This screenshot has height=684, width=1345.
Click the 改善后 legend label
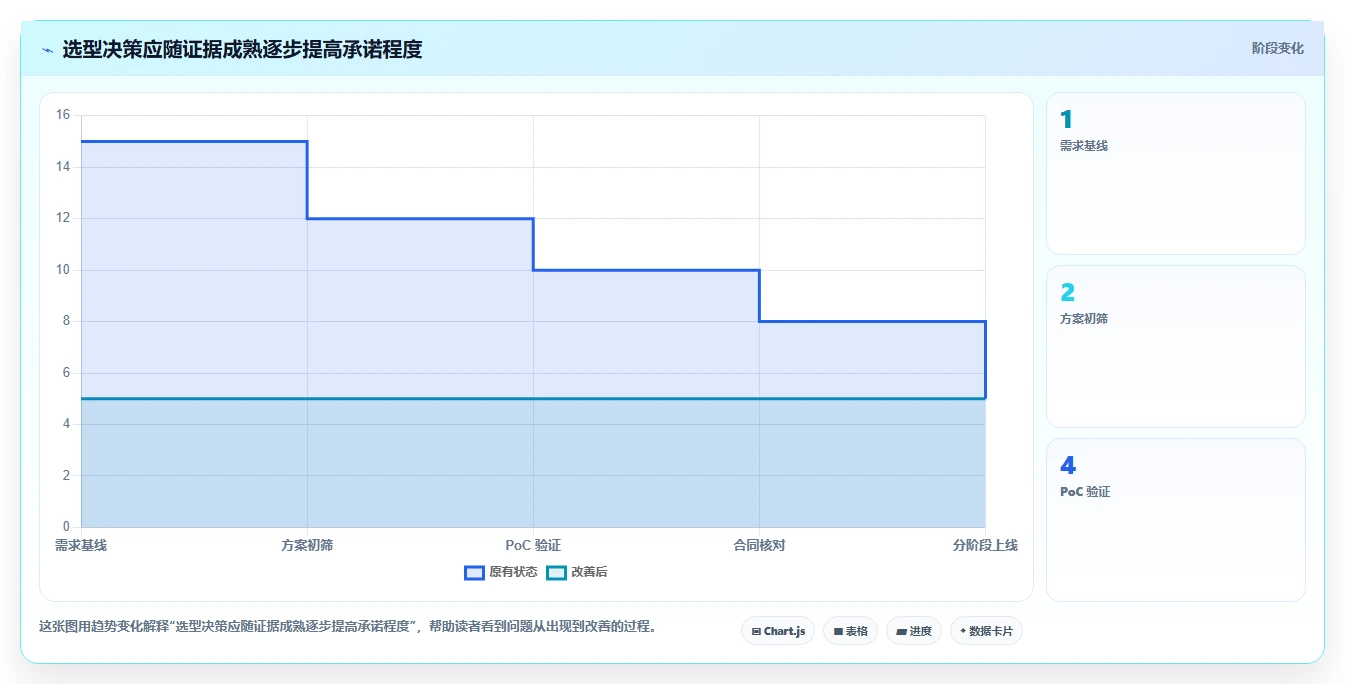click(x=589, y=572)
